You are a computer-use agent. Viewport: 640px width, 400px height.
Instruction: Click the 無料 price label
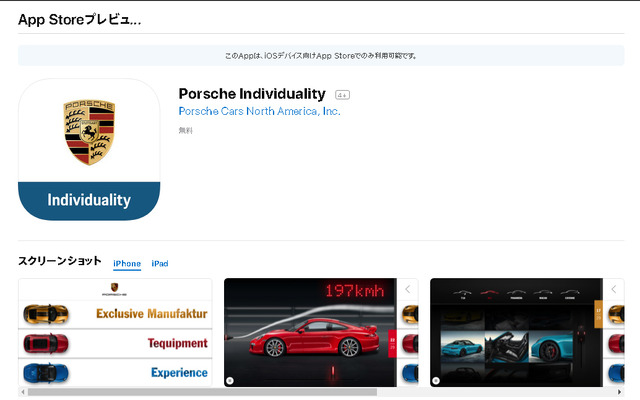point(185,131)
